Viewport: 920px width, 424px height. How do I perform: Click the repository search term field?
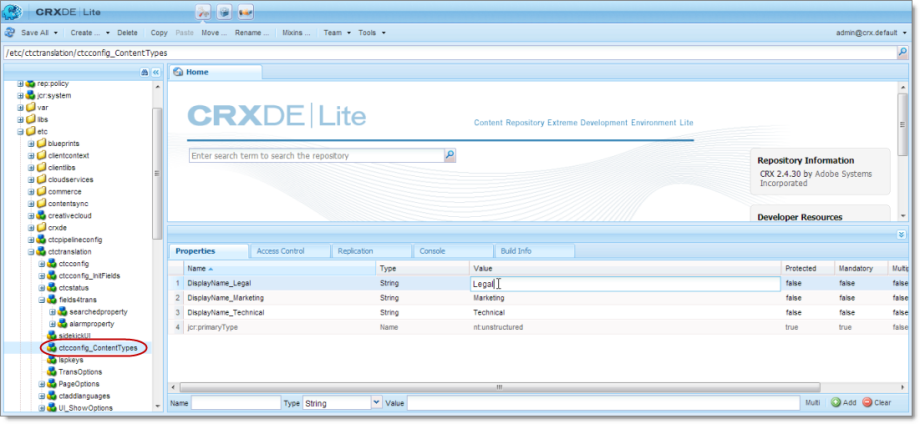(x=316, y=155)
